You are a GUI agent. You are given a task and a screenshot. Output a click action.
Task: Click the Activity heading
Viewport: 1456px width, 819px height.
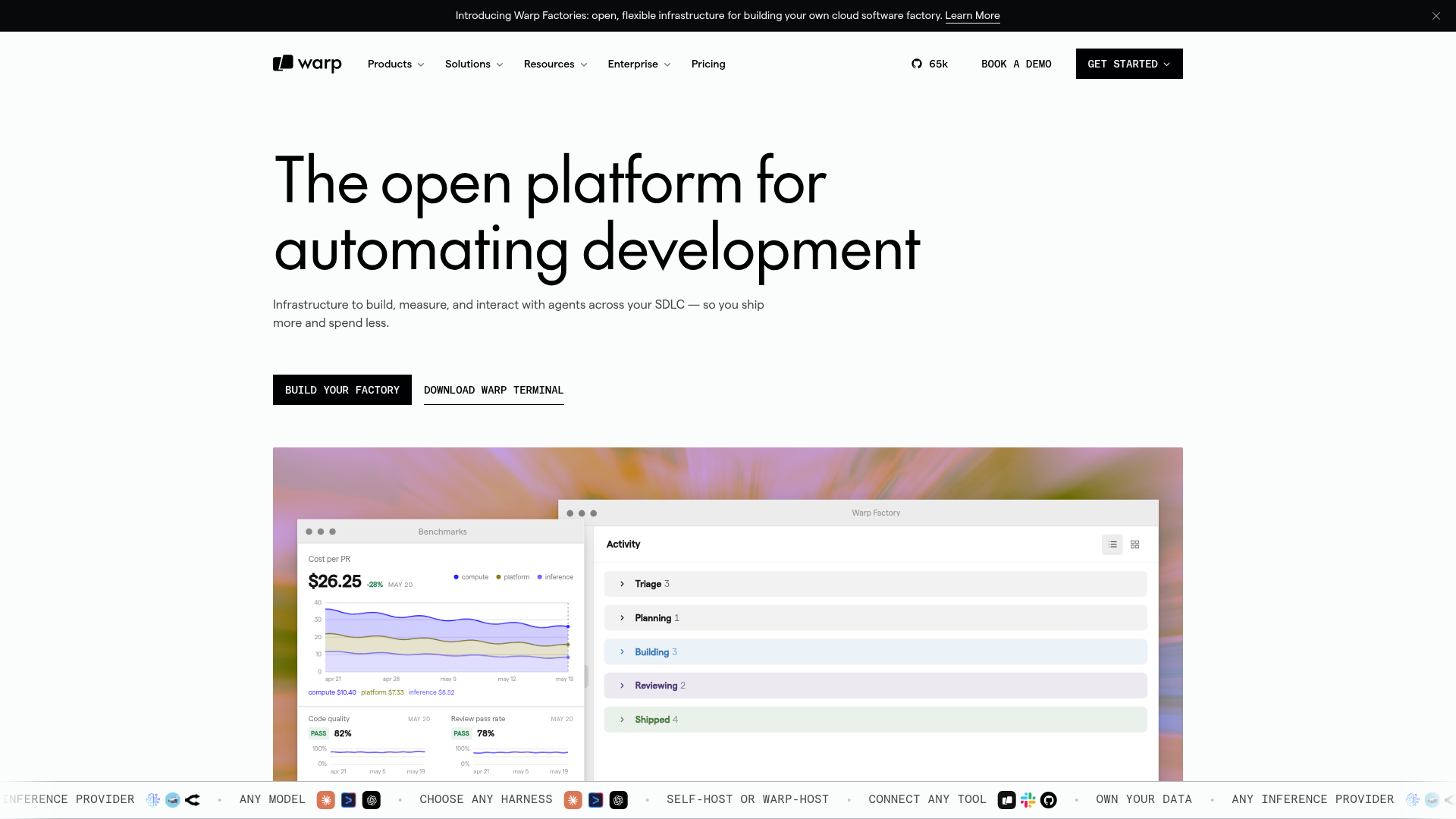point(623,544)
